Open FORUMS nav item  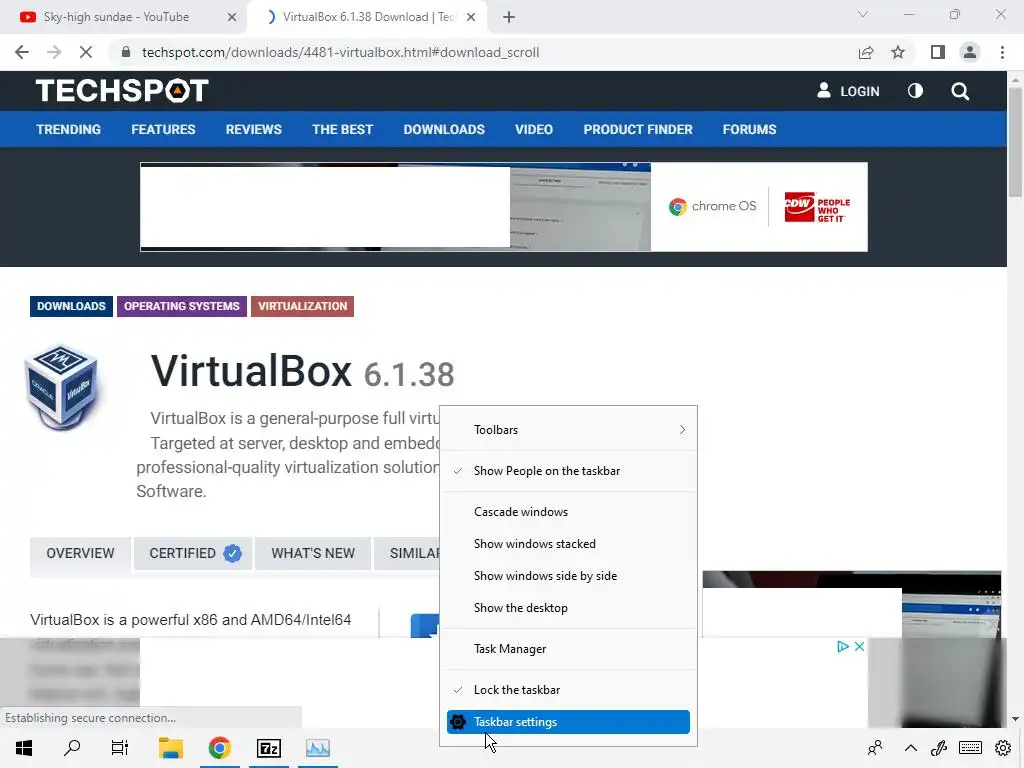coord(749,129)
